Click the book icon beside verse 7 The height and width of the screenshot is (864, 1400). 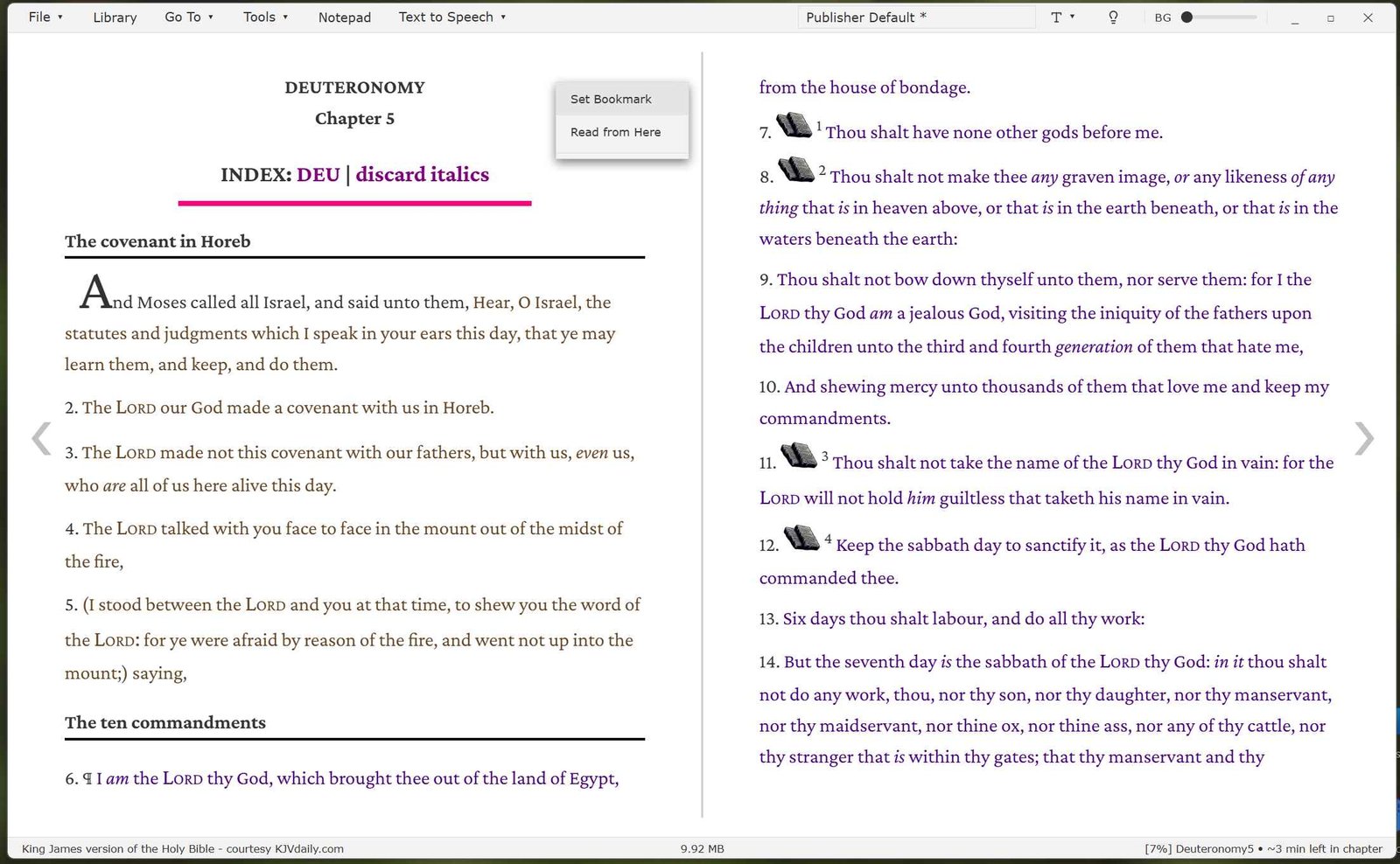794,125
